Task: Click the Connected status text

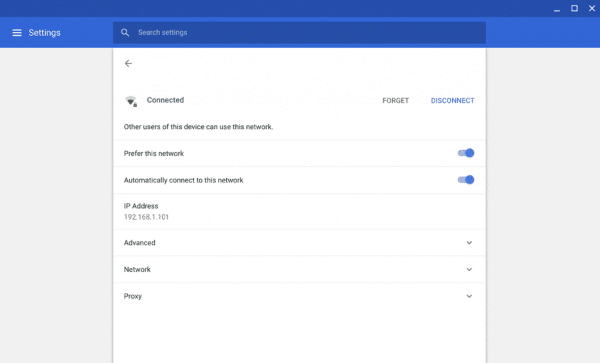Action: [x=165, y=100]
